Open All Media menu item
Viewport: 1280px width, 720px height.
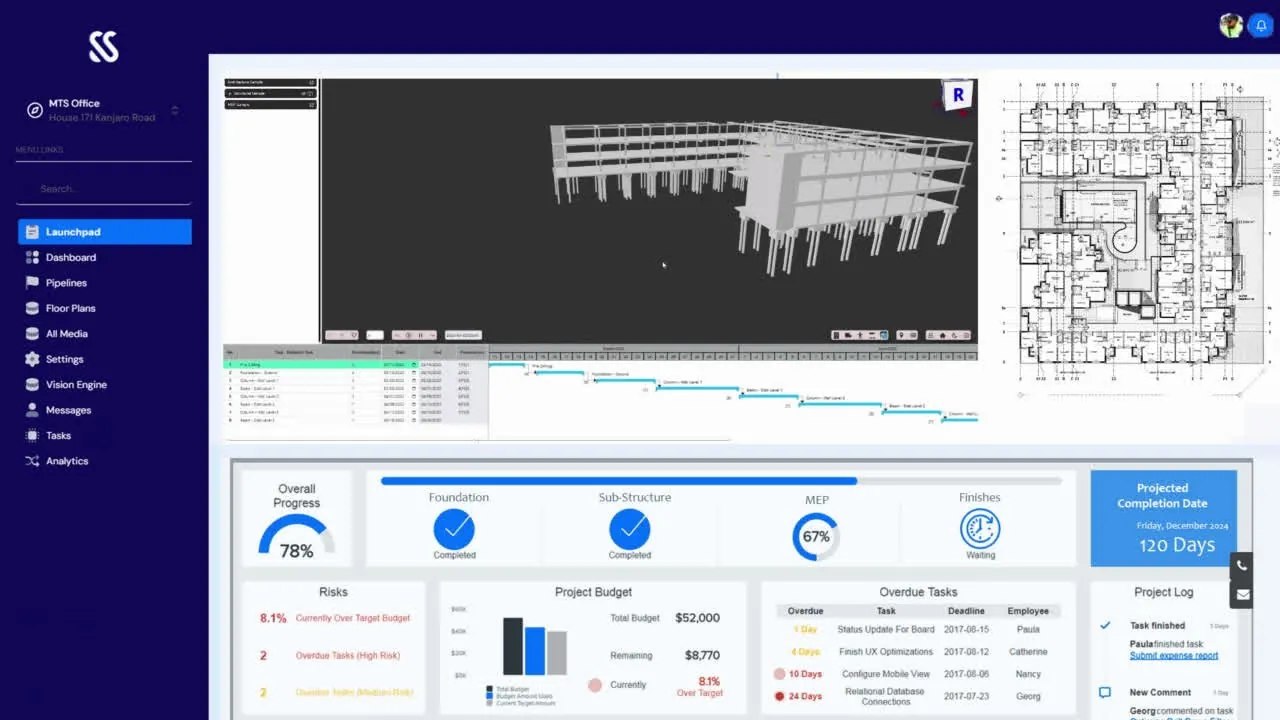(x=67, y=334)
